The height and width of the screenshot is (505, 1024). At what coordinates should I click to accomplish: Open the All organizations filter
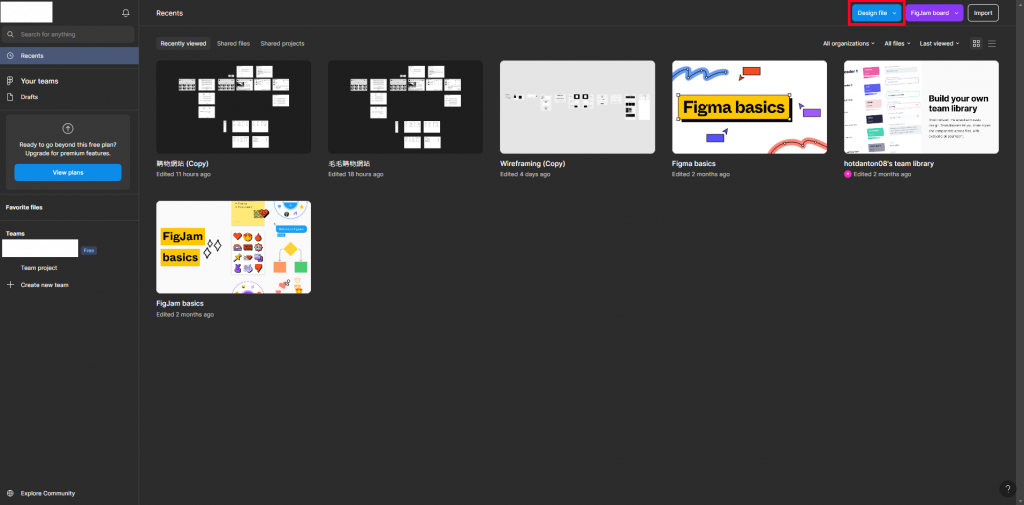(x=849, y=44)
